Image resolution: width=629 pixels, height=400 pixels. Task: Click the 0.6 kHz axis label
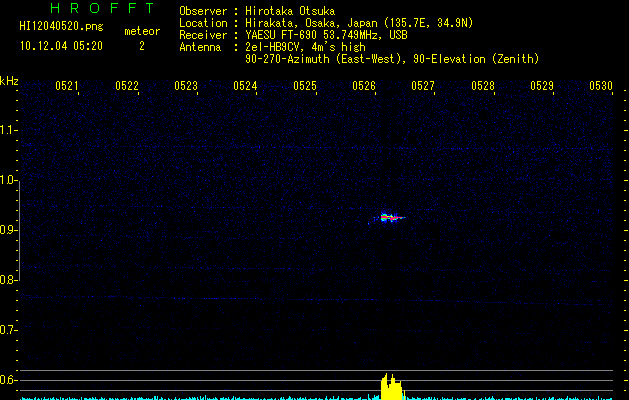pyautogui.click(x=8, y=380)
